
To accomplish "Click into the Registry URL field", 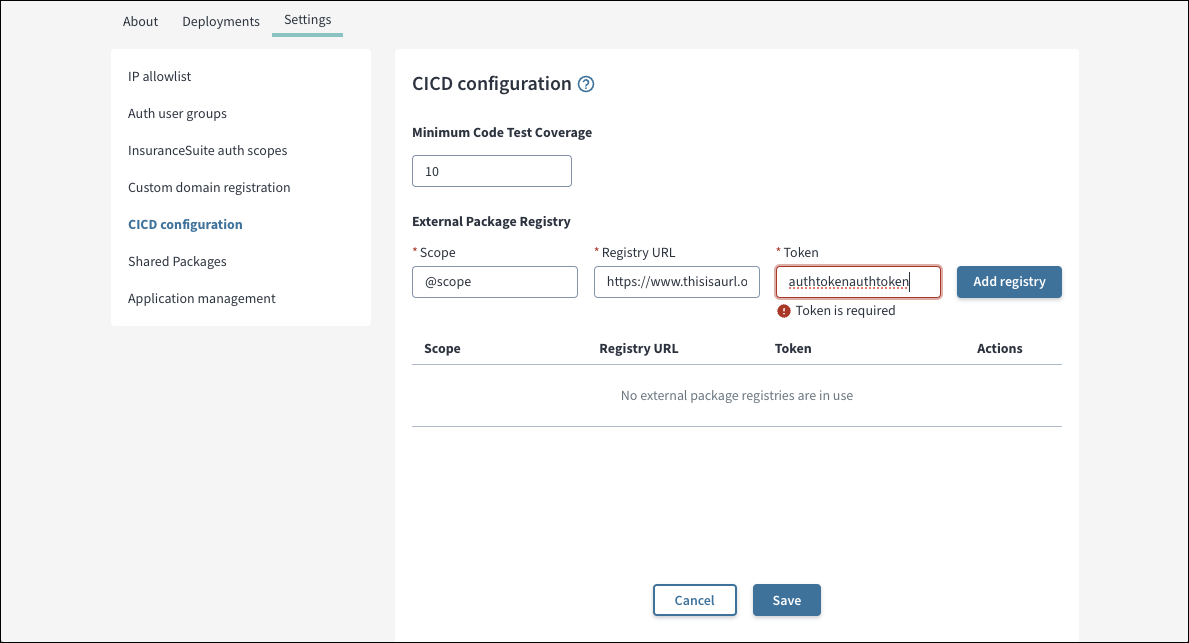I will (676, 282).
